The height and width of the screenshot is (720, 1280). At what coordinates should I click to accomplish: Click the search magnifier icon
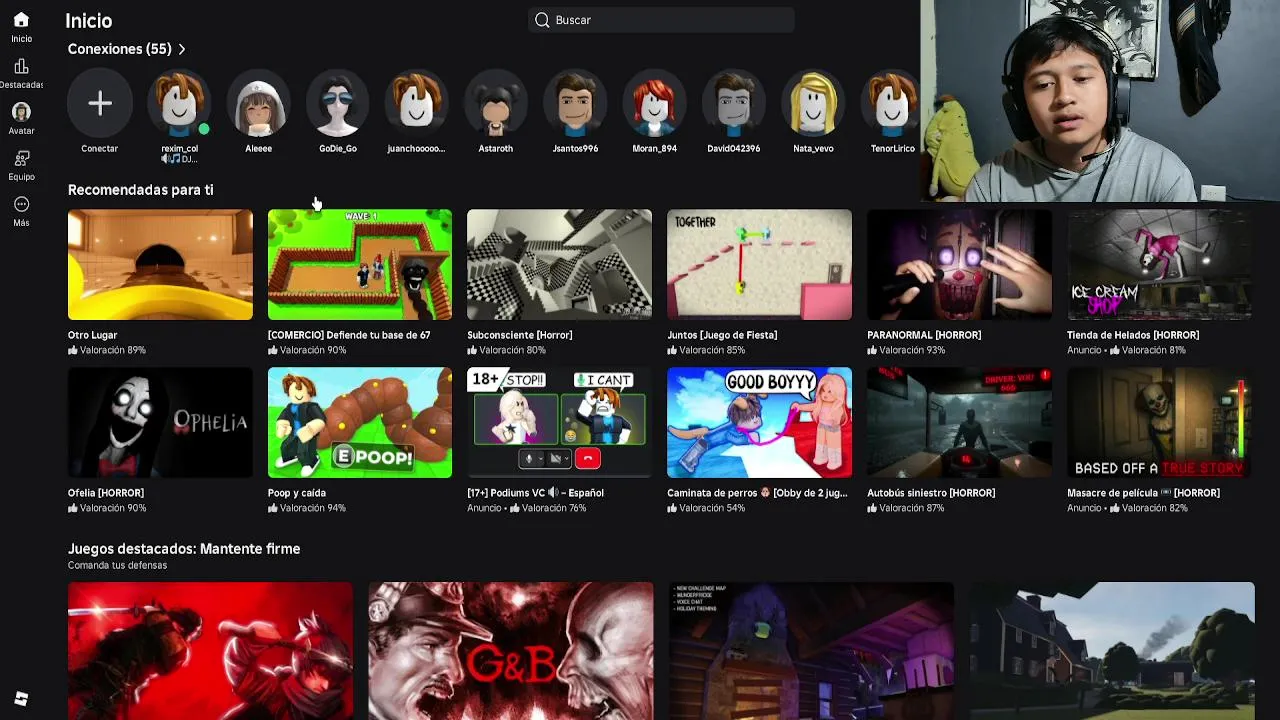coord(542,20)
